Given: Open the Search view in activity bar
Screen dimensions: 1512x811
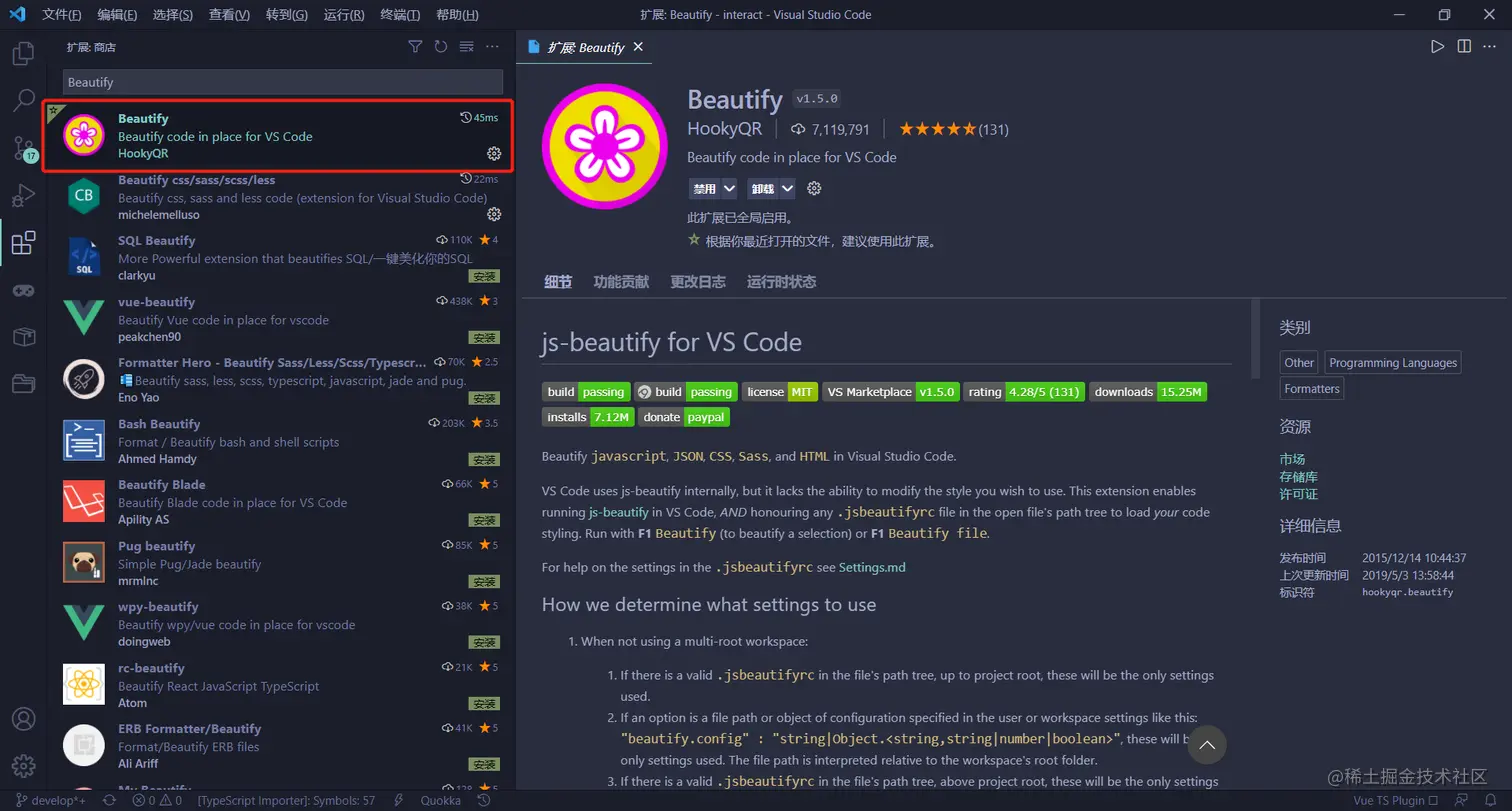Looking at the screenshot, I should coord(23,100).
